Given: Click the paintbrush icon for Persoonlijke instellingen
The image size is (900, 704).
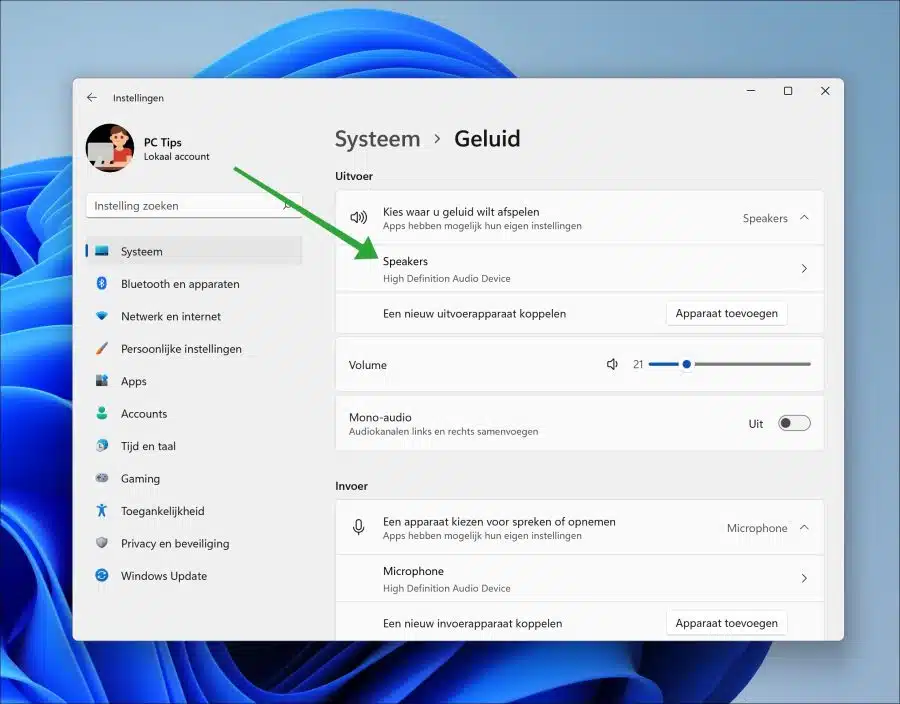Looking at the screenshot, I should pos(102,348).
